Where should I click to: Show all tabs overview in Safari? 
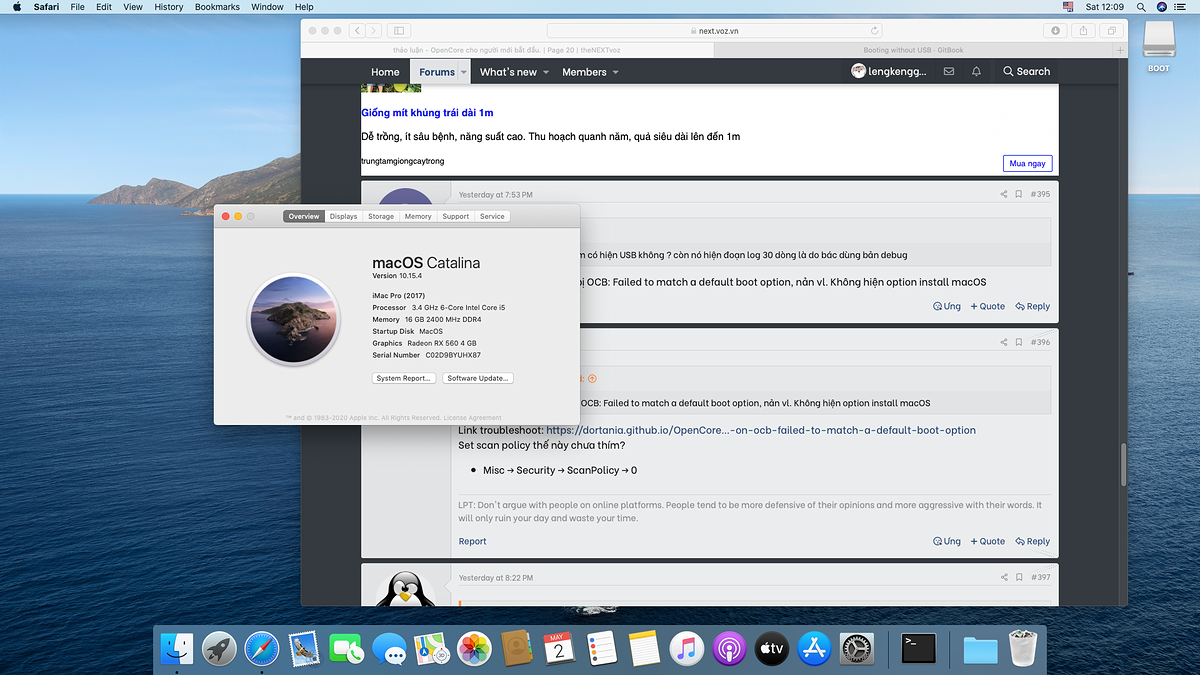click(1111, 31)
